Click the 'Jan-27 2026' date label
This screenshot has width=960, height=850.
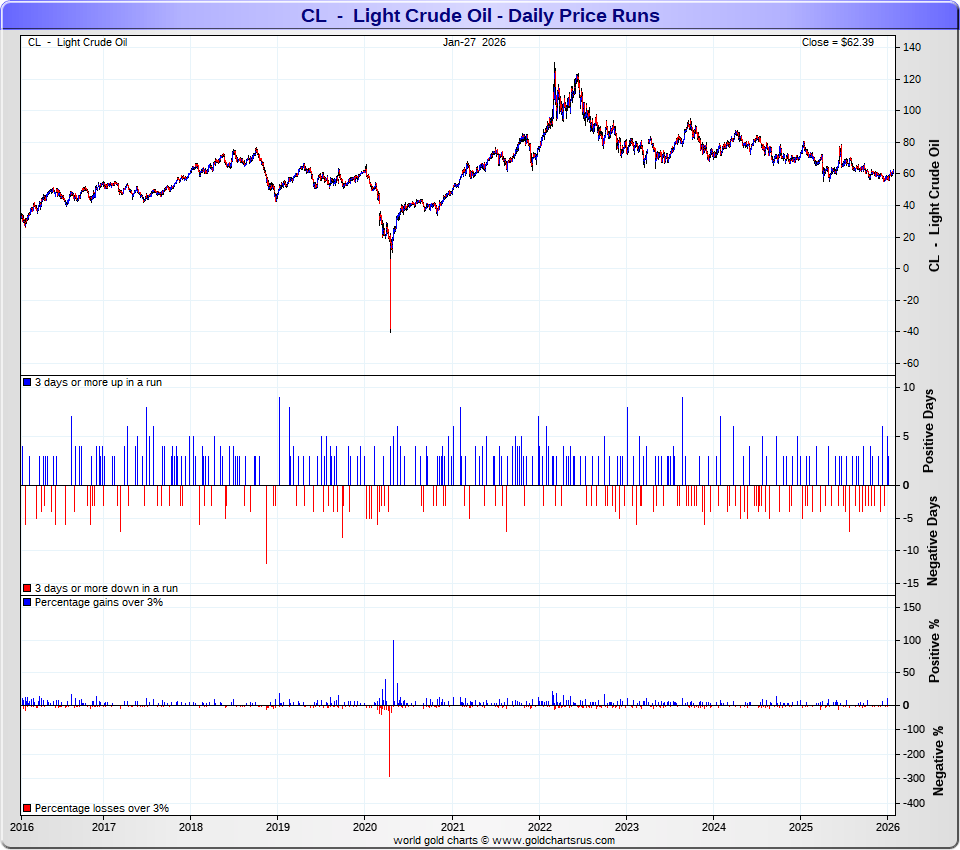474,42
